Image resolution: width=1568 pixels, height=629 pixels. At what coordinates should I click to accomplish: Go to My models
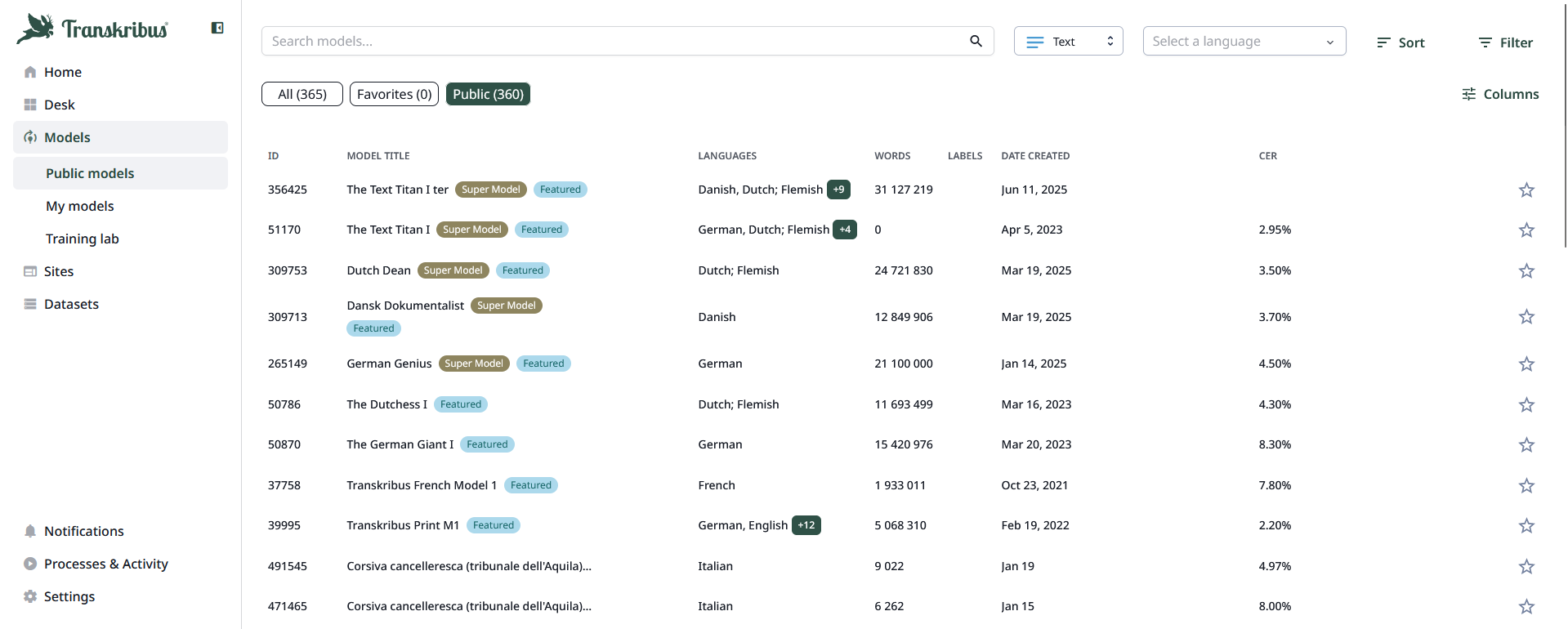[x=80, y=206]
